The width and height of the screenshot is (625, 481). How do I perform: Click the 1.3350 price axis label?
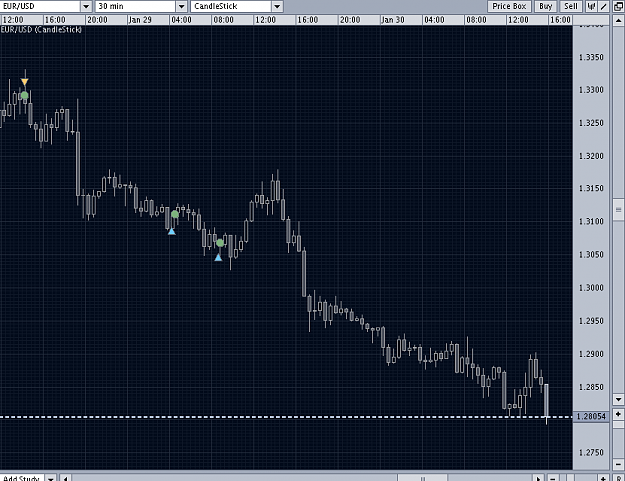point(591,57)
